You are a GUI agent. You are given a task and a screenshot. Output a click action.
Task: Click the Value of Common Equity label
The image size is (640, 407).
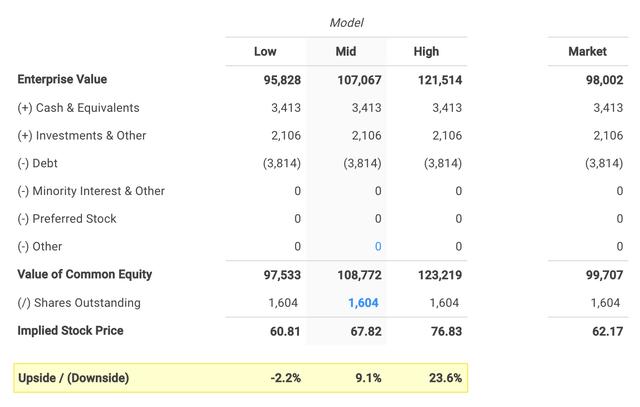[85, 274]
